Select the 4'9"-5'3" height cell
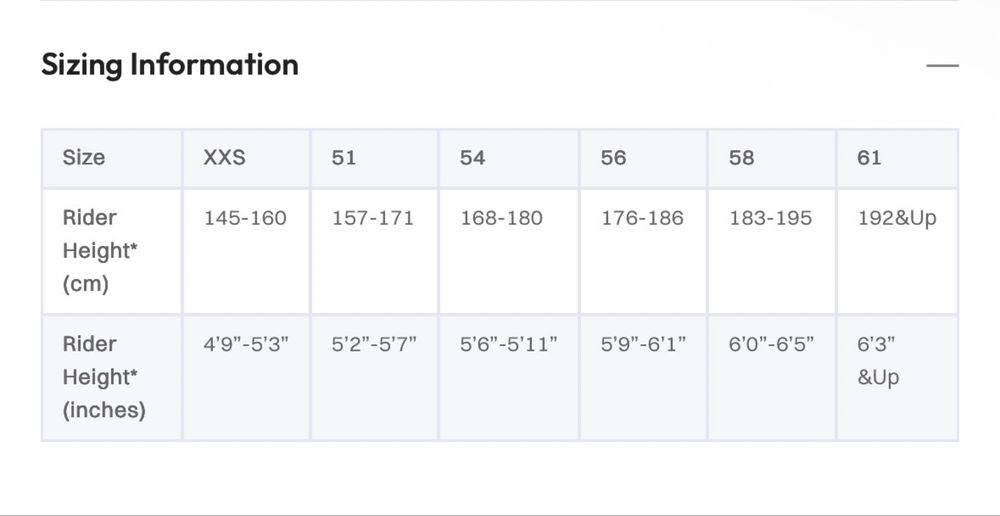This screenshot has height=516, width=1000. (246, 344)
